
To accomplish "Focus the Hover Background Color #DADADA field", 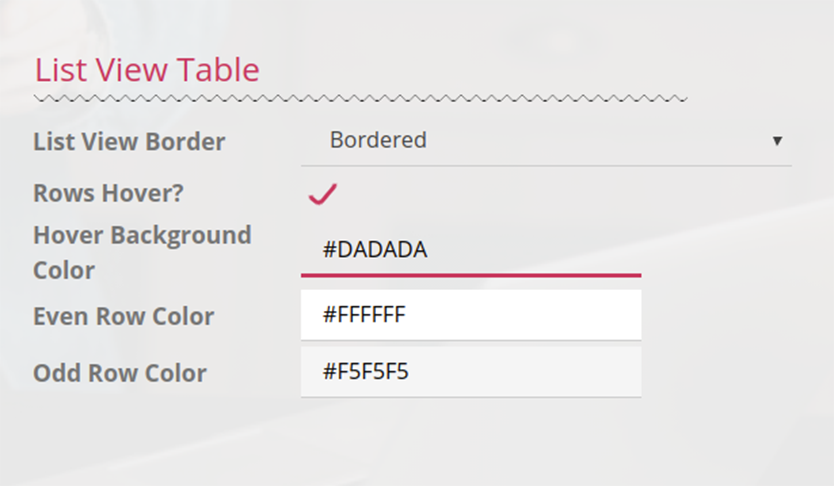I will (471, 249).
